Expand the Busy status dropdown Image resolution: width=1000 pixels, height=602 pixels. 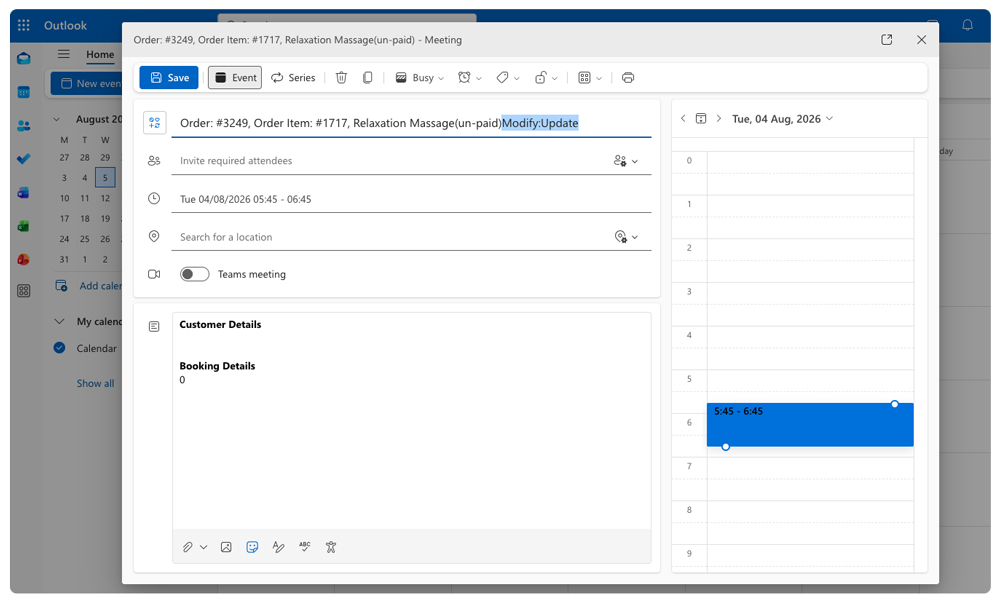419,78
